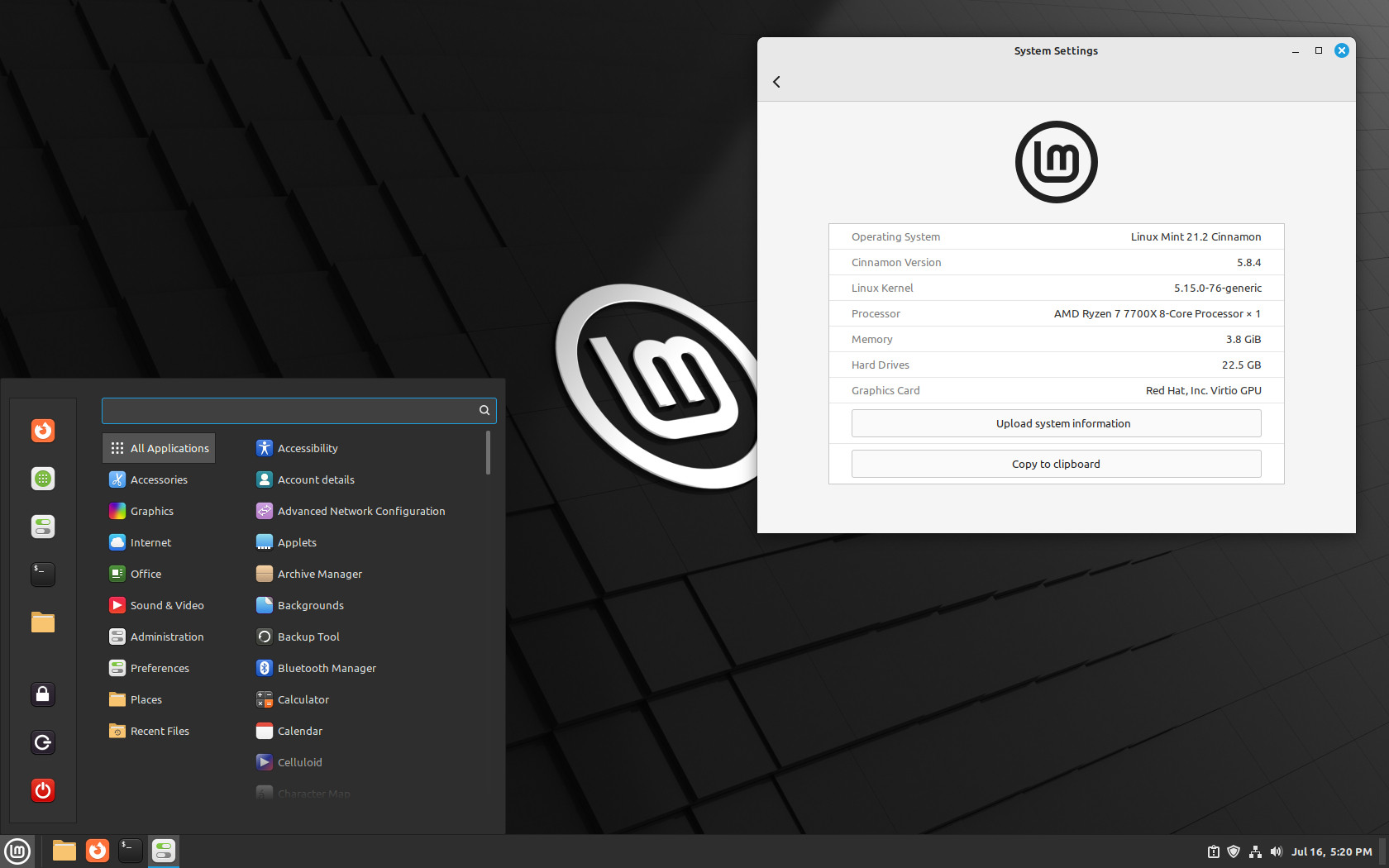Launch Firefox from the taskbar panel

(x=98, y=851)
